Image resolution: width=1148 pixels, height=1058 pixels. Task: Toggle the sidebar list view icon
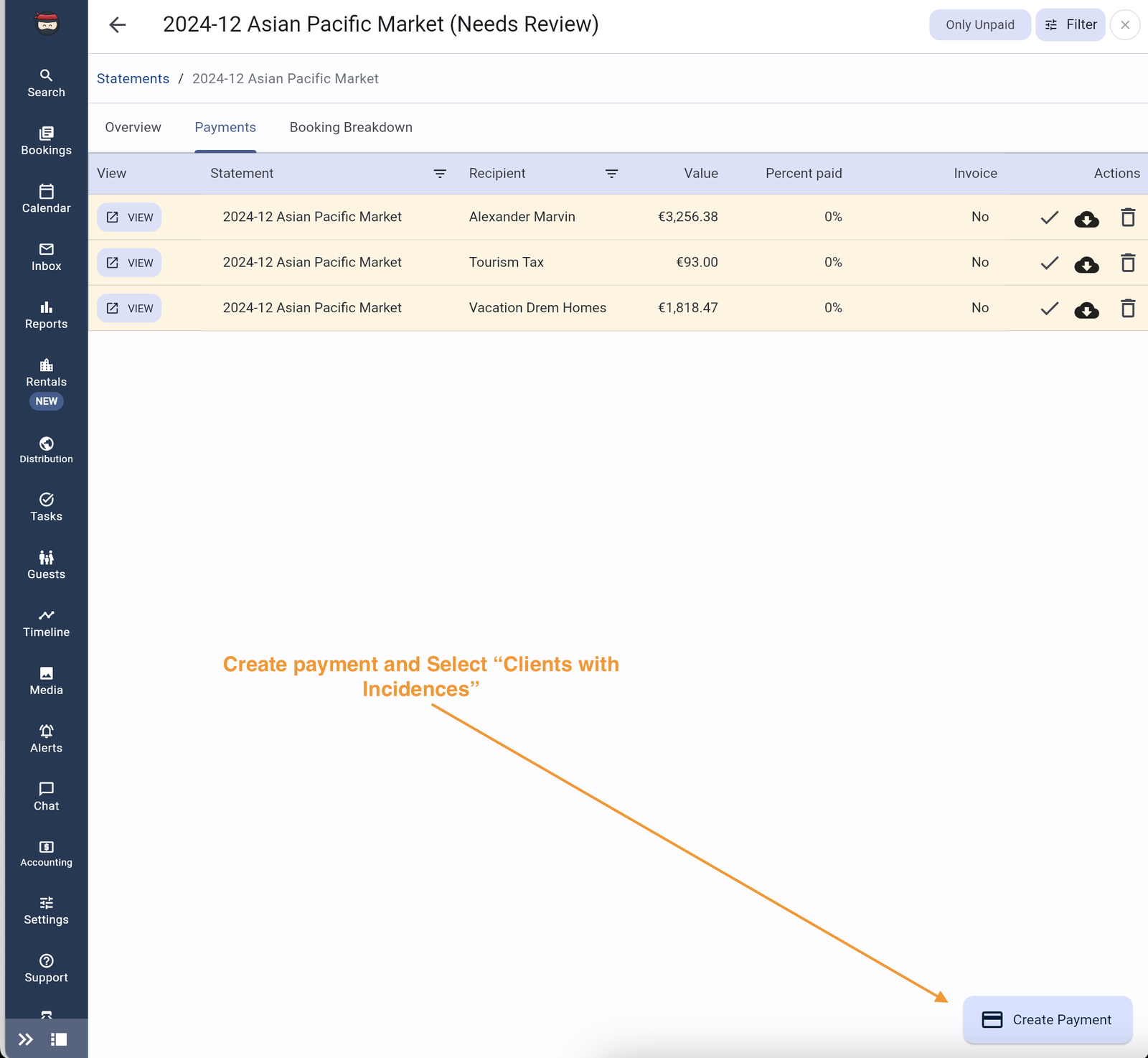(59, 1039)
